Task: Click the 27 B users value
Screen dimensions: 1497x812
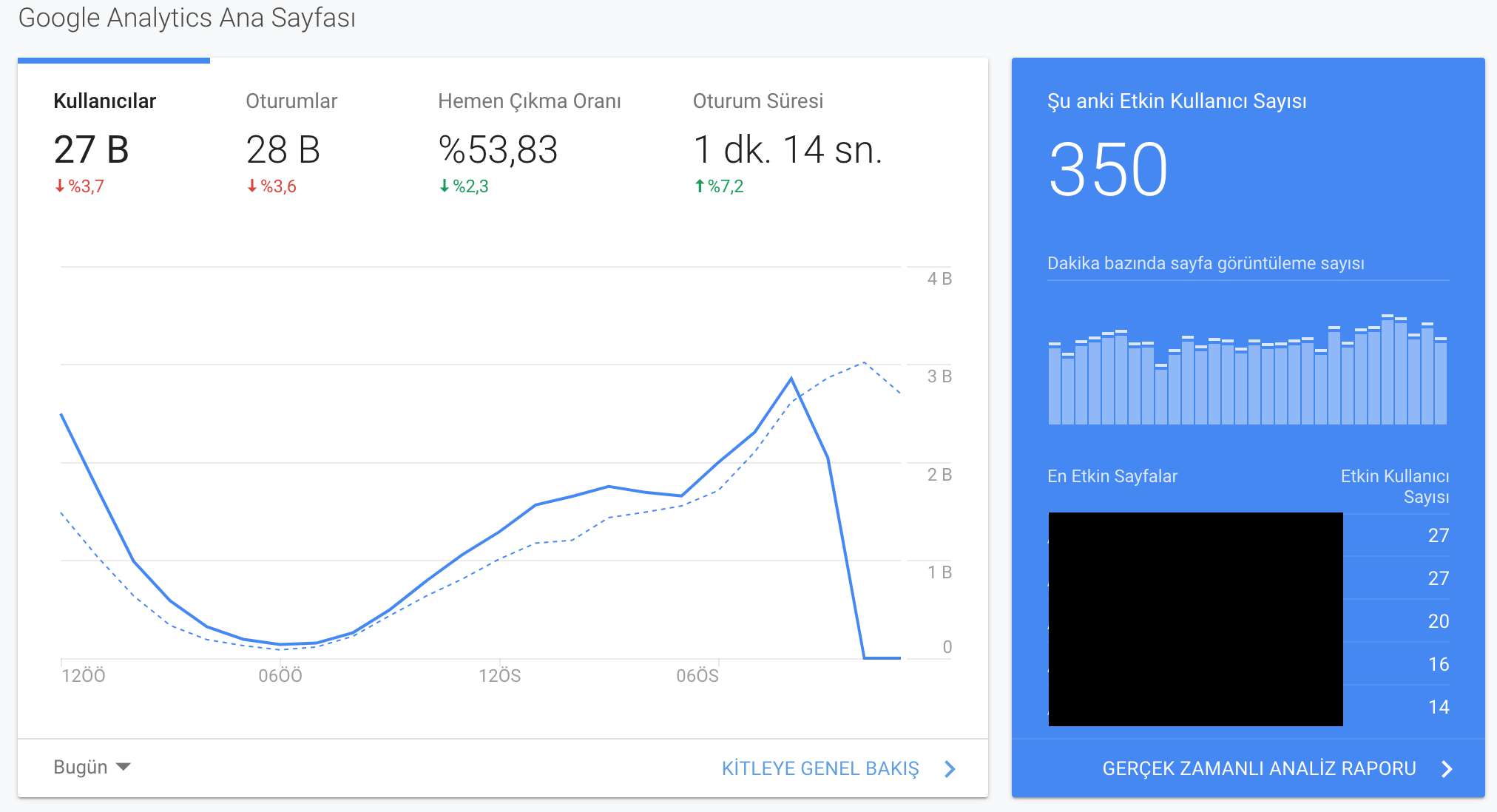Action: click(x=92, y=150)
